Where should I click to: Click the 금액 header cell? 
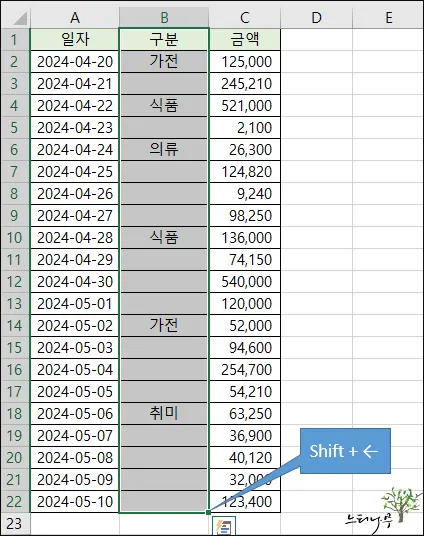click(244, 40)
